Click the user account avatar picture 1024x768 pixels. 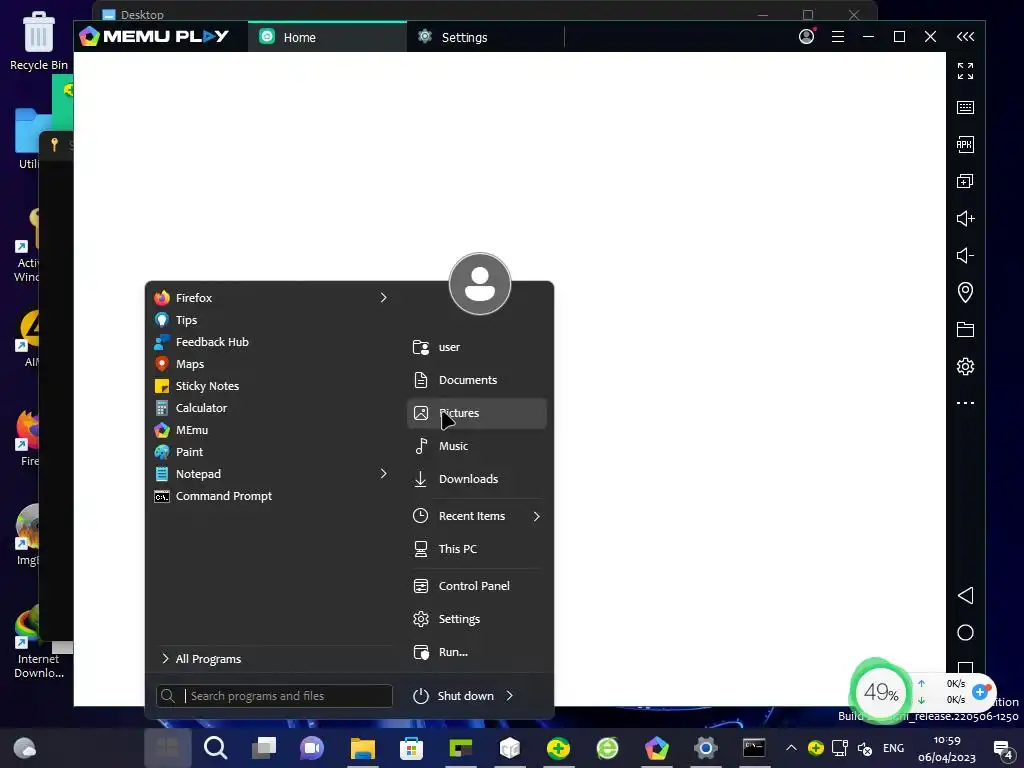(480, 284)
